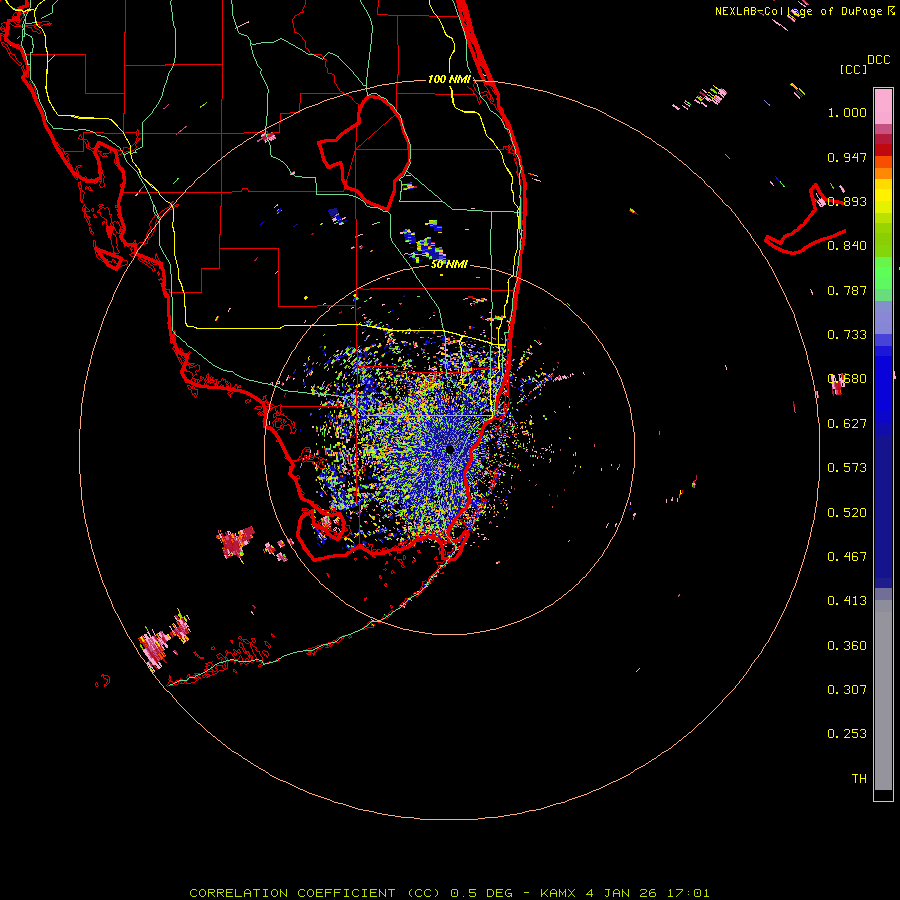Pick the bright green color bar segment
Screen dimensions: 900x900
point(883,273)
